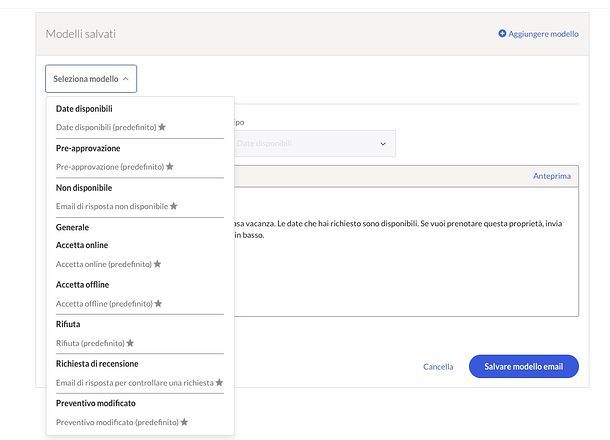Click the Modelli salvati panel title

pos(81,34)
